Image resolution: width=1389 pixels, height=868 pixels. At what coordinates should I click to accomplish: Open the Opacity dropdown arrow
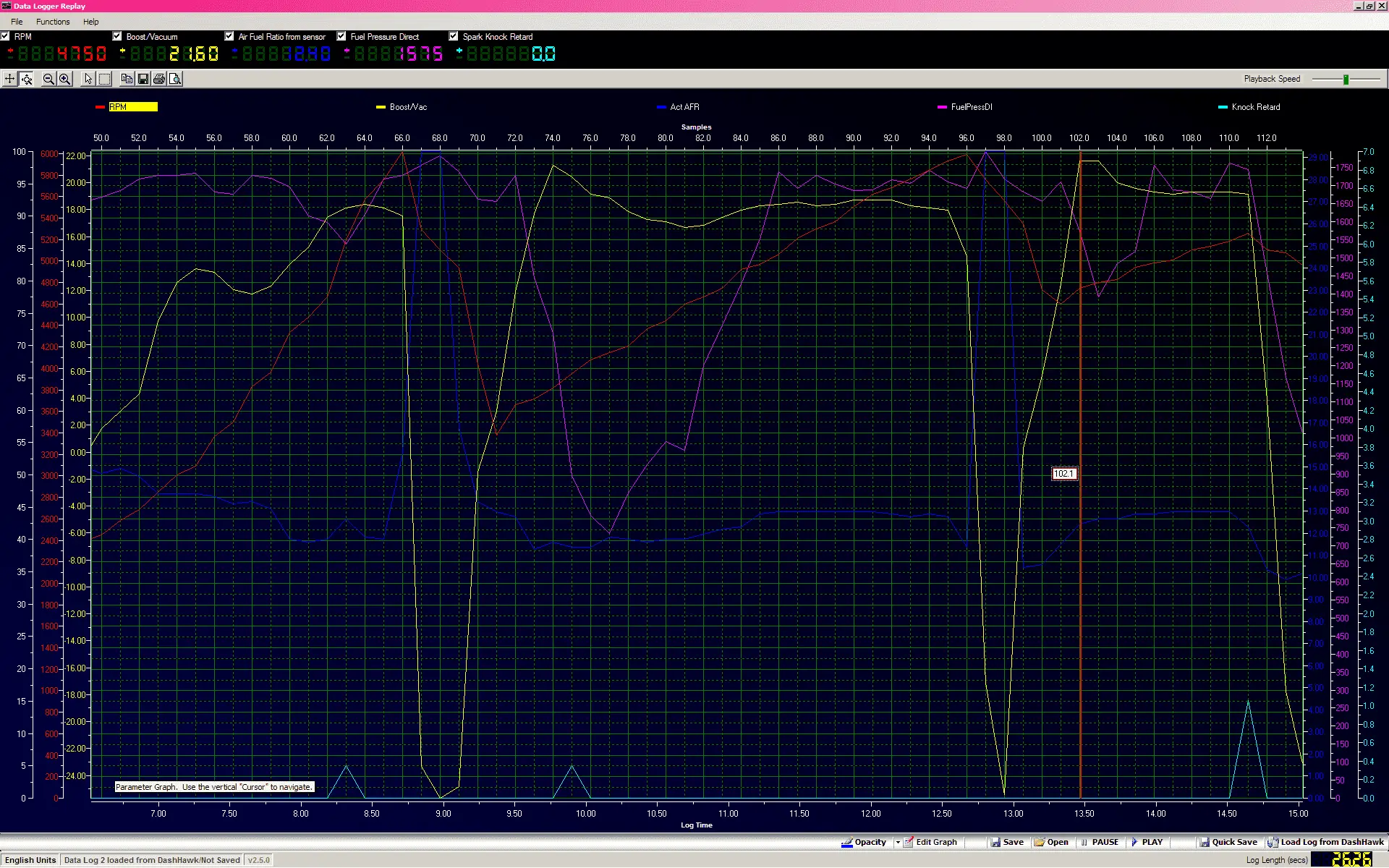tap(898, 842)
